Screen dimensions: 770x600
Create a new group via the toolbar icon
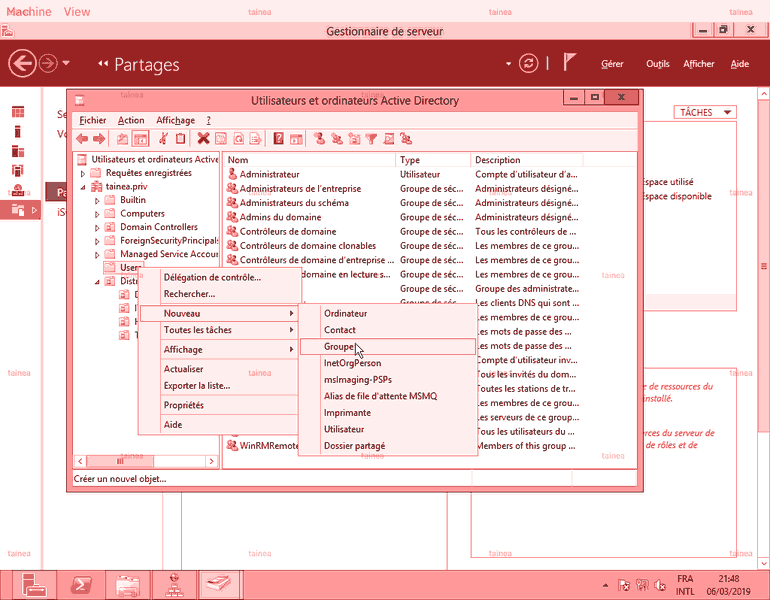tap(337, 139)
